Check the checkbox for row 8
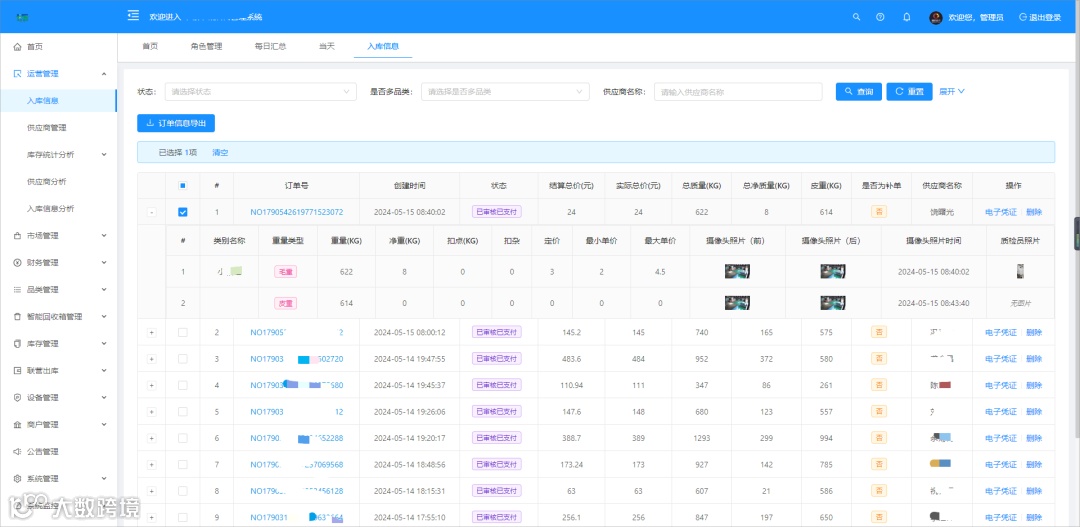The width and height of the screenshot is (1080, 527). 183,491
